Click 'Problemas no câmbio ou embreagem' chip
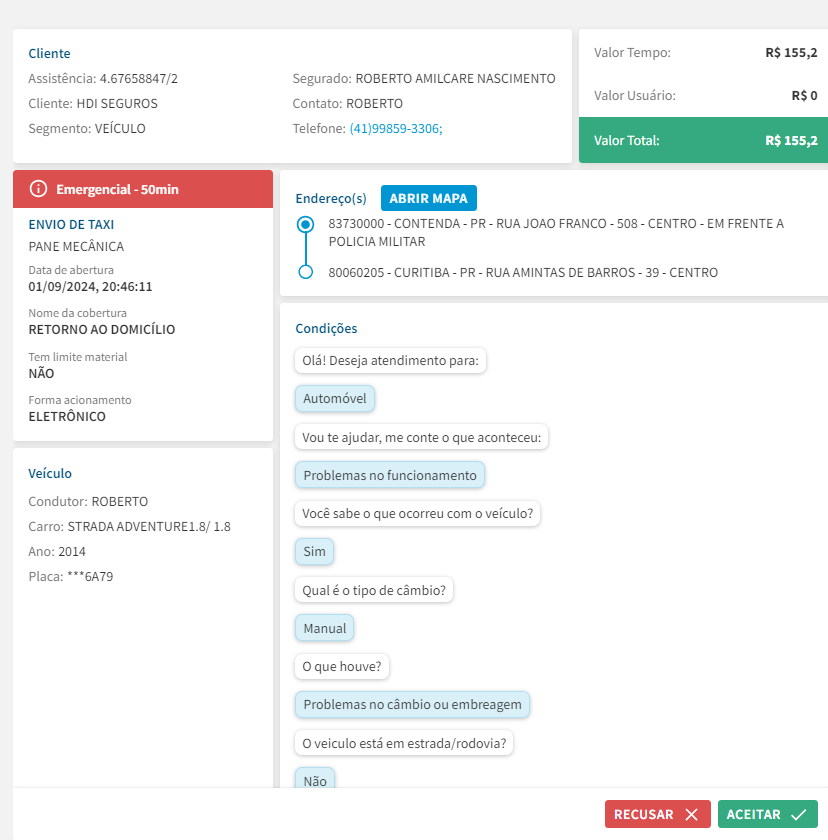828x840 pixels. coord(412,705)
